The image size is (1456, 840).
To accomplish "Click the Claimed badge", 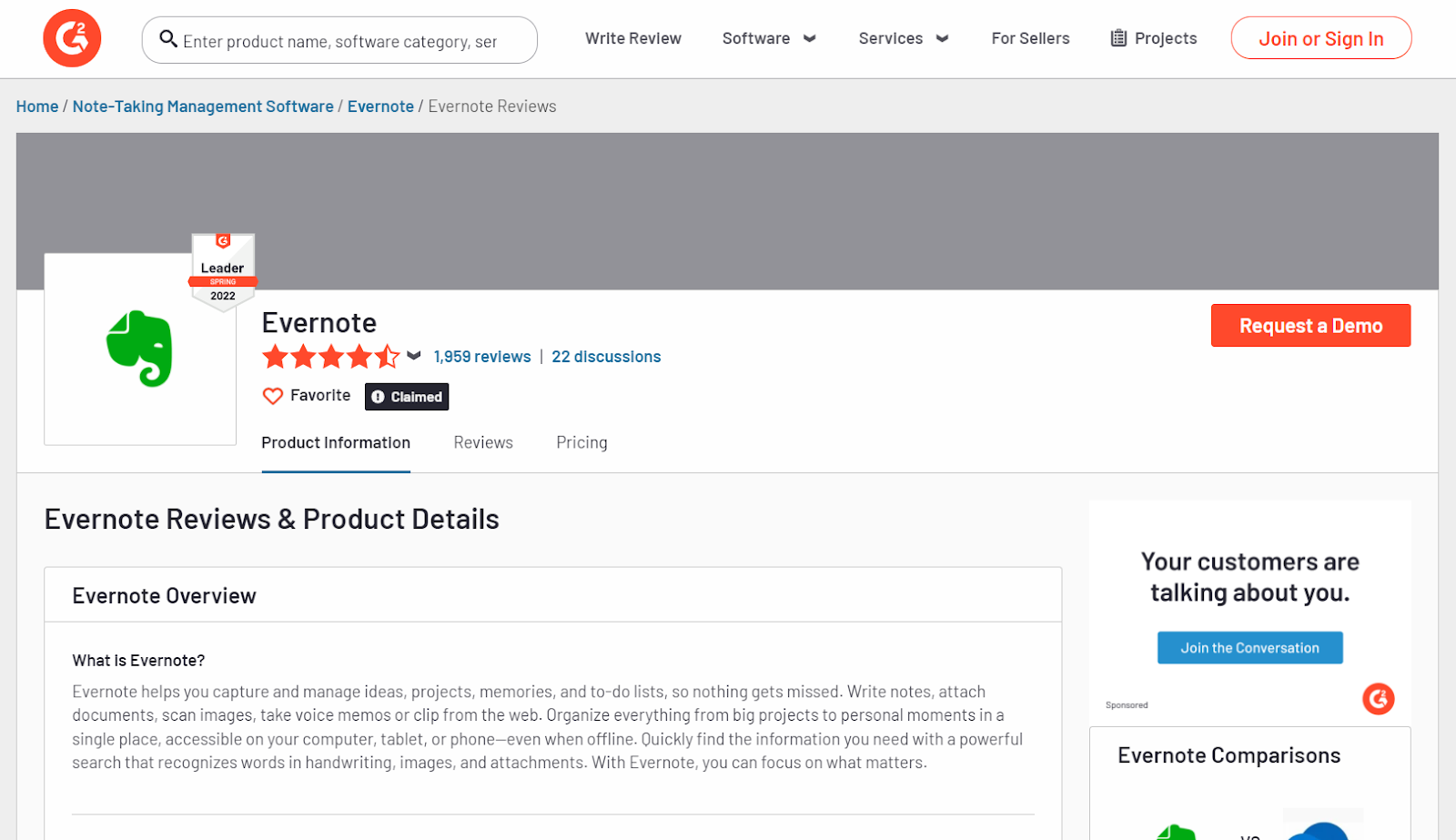I will 407,397.
